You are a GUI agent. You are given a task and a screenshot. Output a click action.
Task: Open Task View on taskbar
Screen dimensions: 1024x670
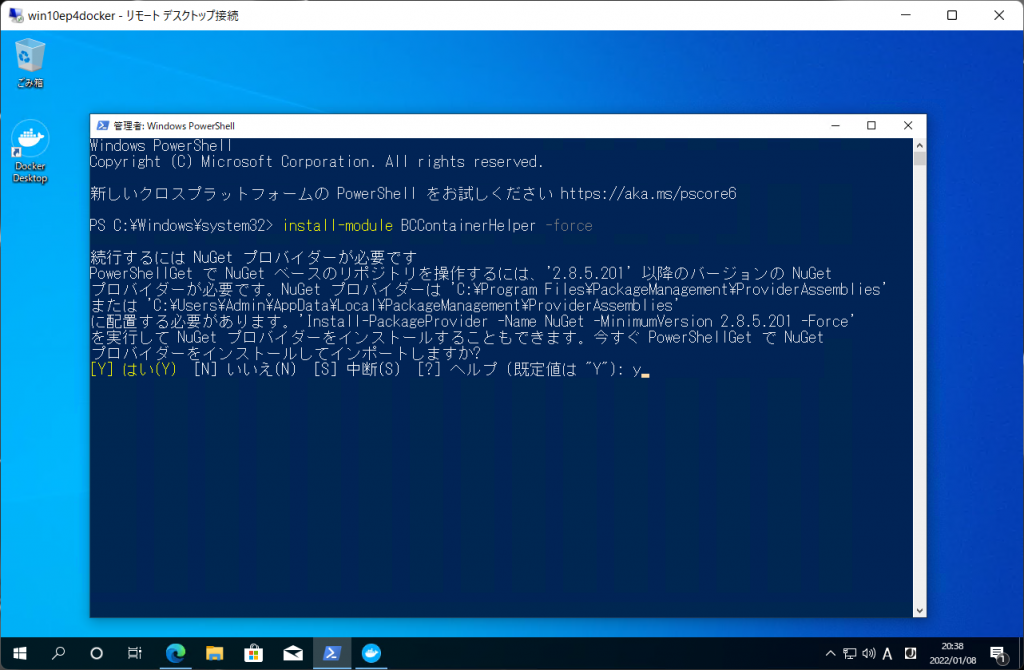click(x=135, y=653)
